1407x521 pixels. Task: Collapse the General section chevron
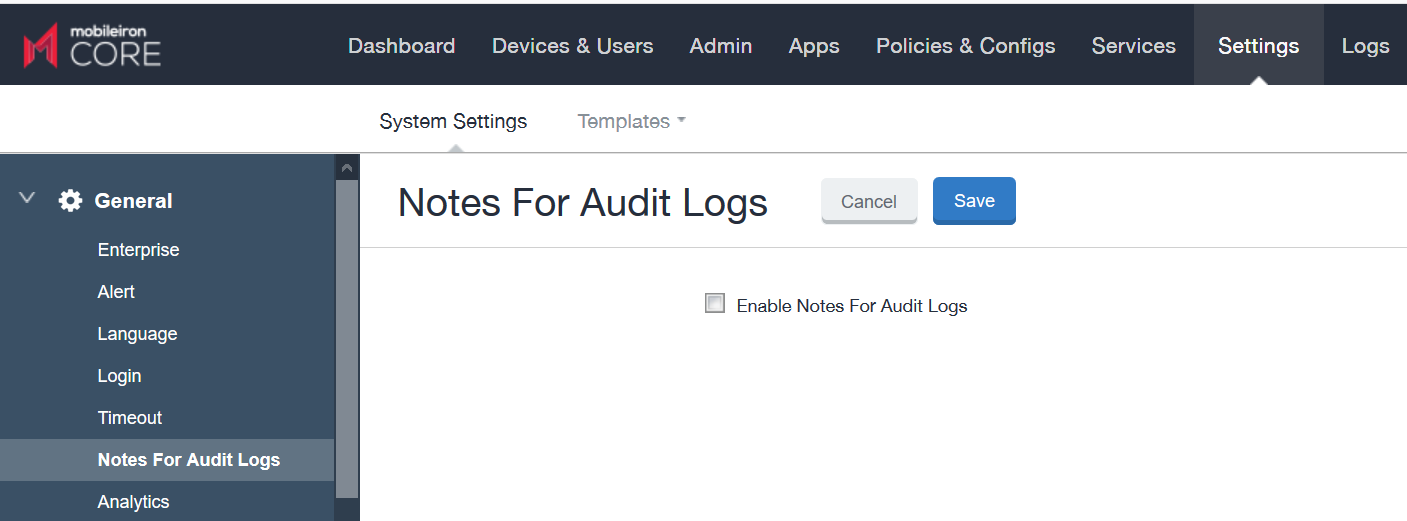[x=28, y=200]
